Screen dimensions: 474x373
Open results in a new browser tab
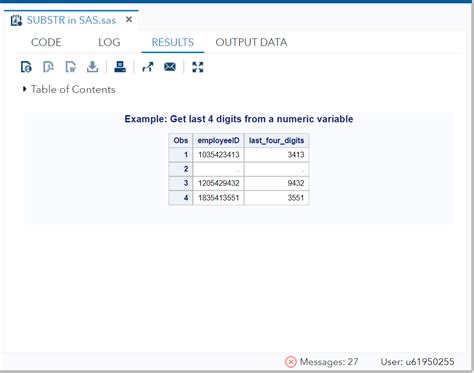tap(148, 67)
